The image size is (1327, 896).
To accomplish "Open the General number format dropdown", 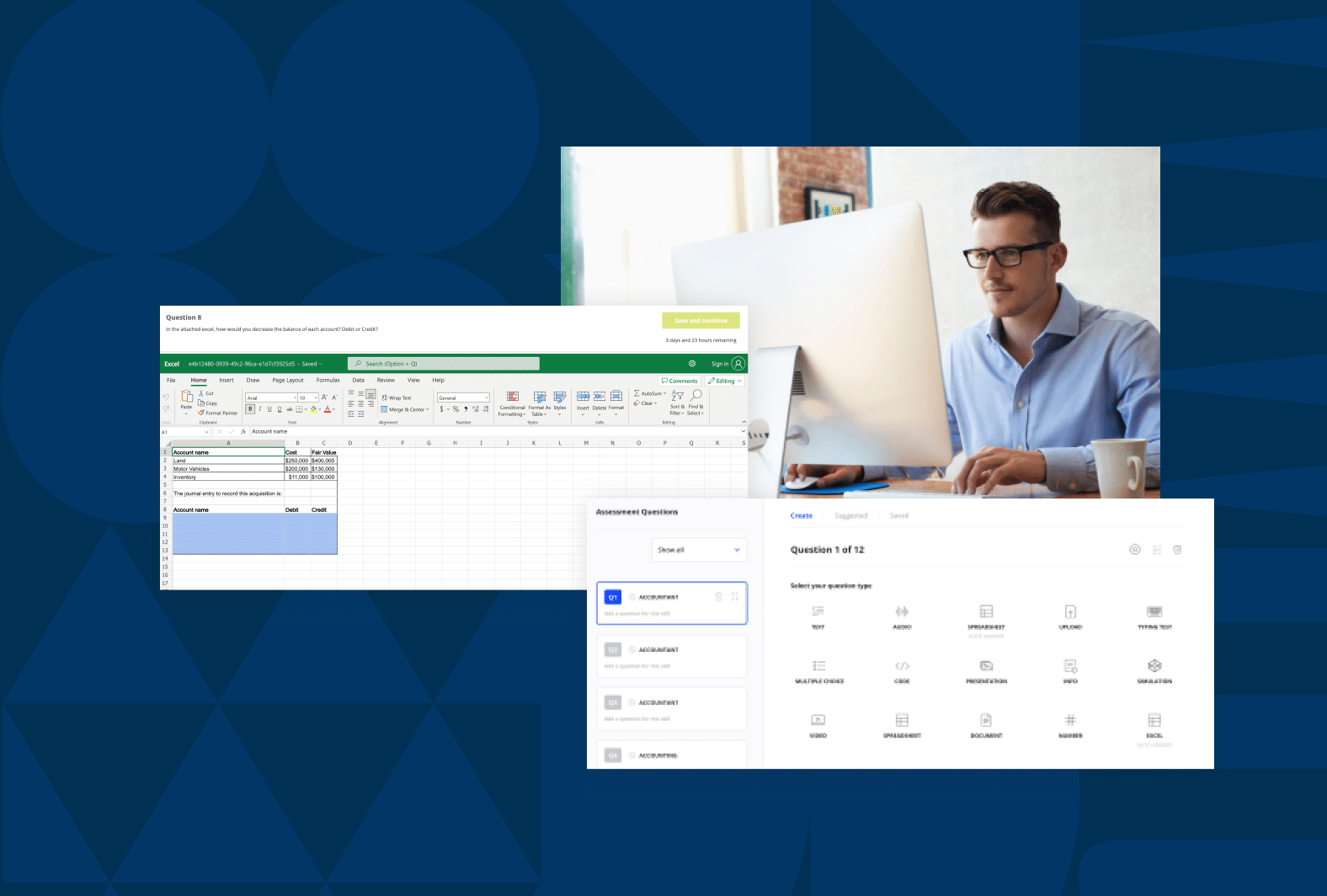I will point(463,397).
